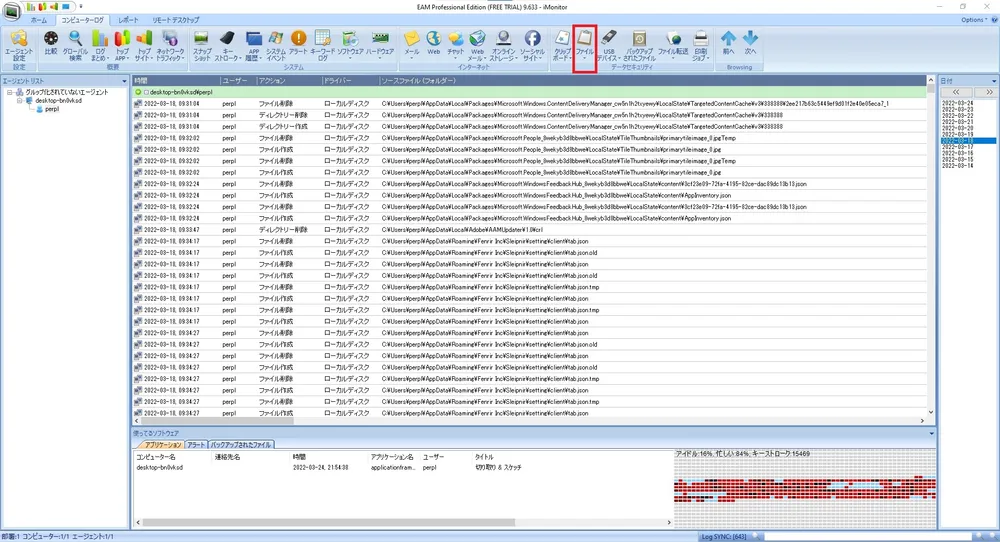Screen dimensions: 1000x542
Task: Open ハードウェア inventory icon
Action: pyautogui.click(x=380, y=45)
